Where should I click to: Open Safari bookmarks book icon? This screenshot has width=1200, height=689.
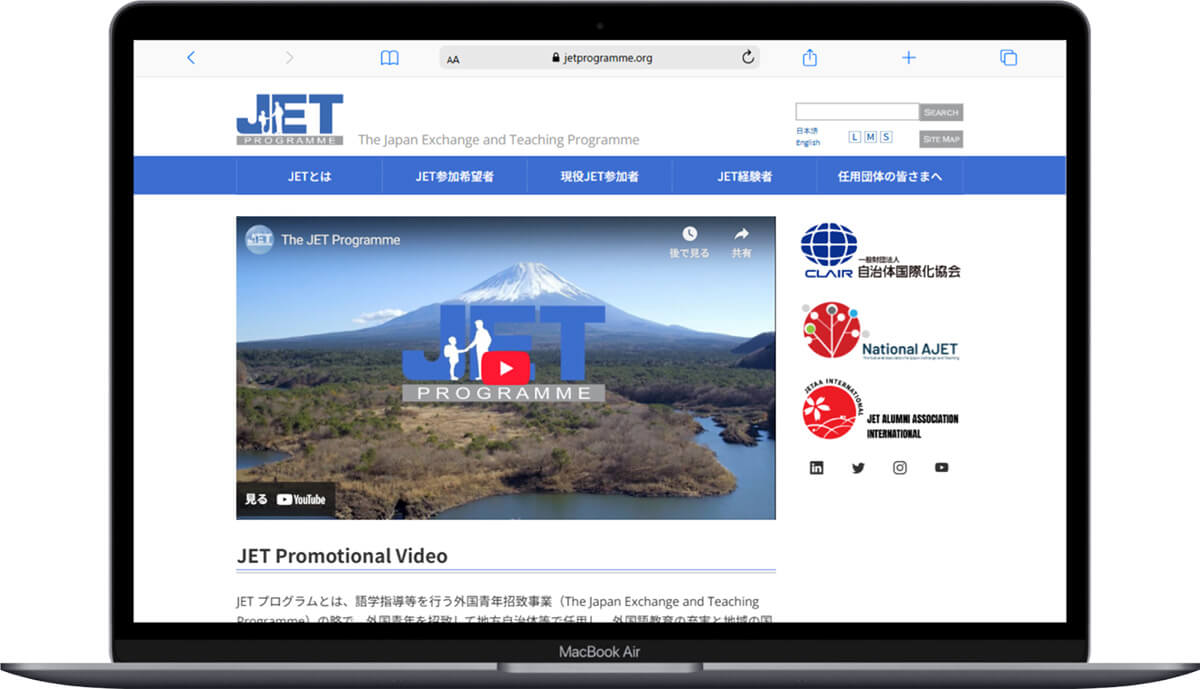389,58
